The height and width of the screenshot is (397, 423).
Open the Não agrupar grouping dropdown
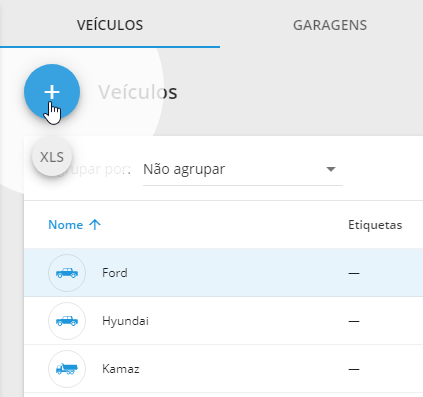point(243,169)
